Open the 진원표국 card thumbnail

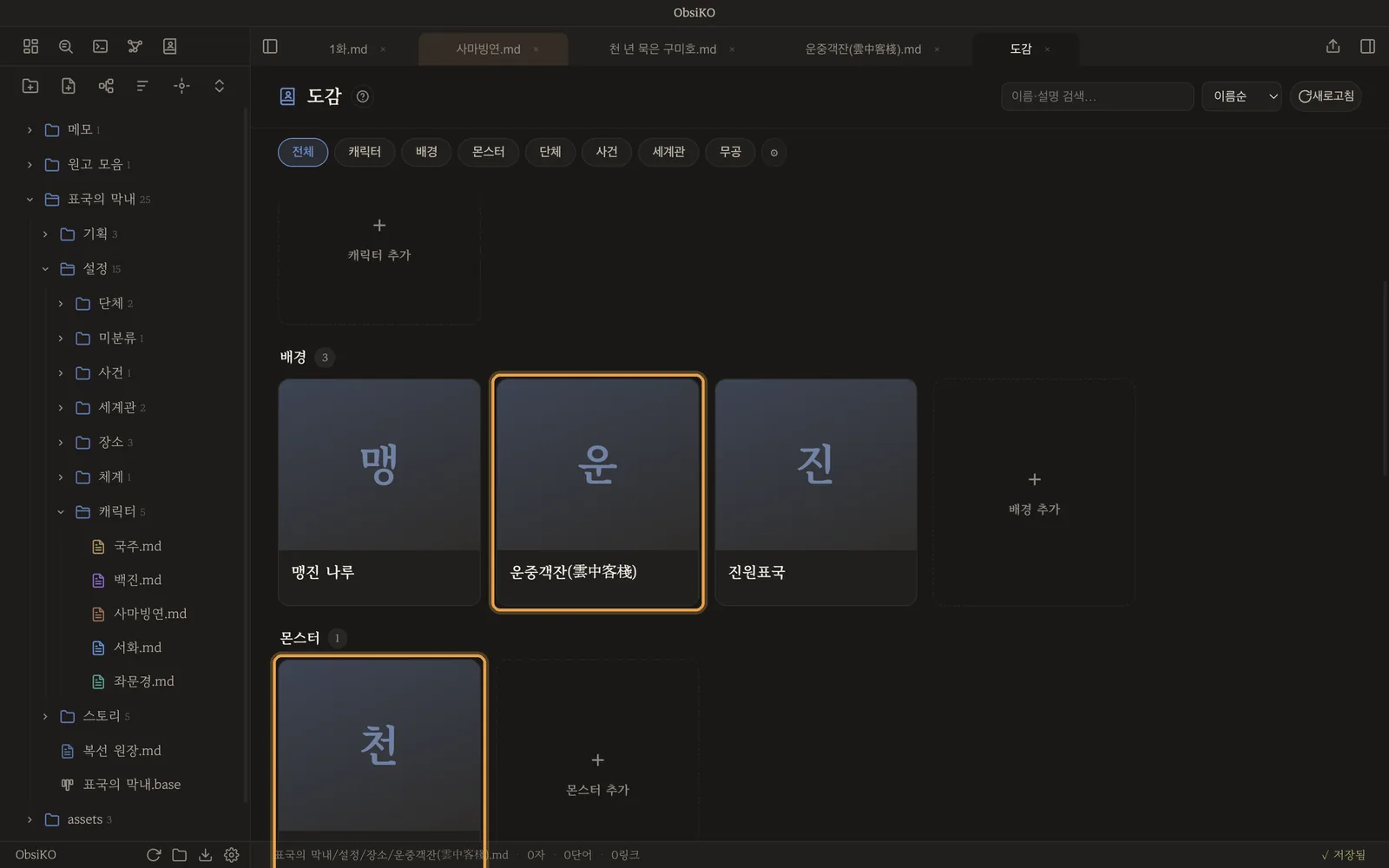pos(815,464)
